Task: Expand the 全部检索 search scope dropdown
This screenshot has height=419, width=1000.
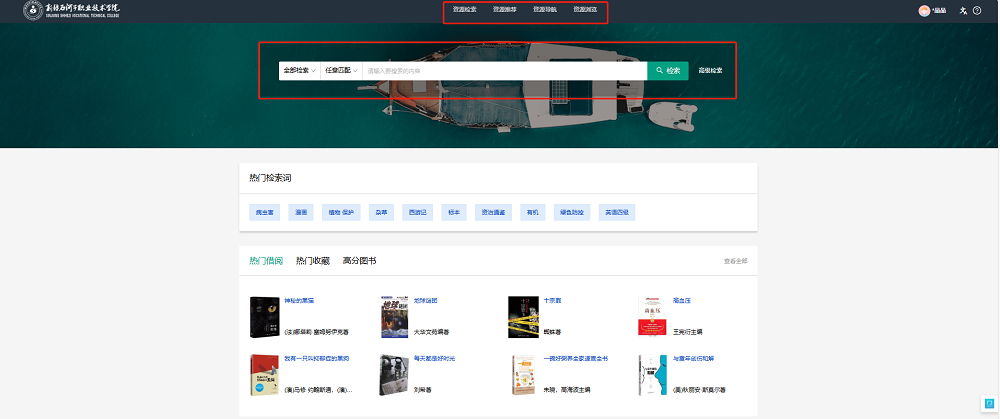Action: 299,71
